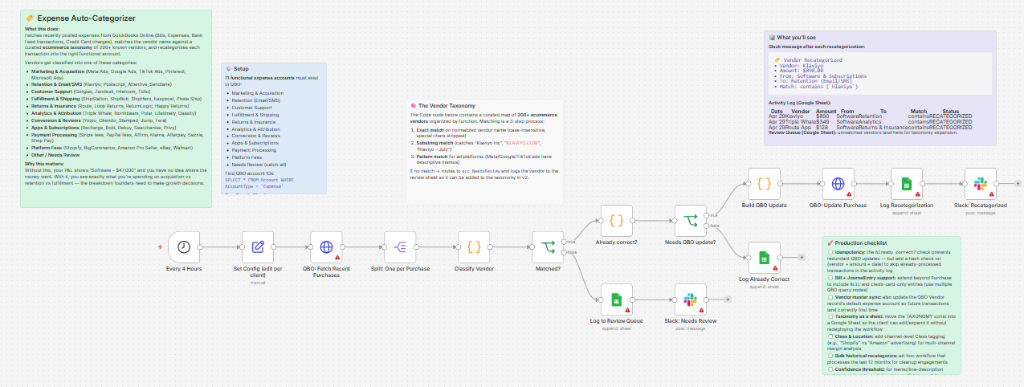Select the Setup sticky note heading
Image resolution: width=1024 pixels, height=387 pixels.
[x=240, y=69]
